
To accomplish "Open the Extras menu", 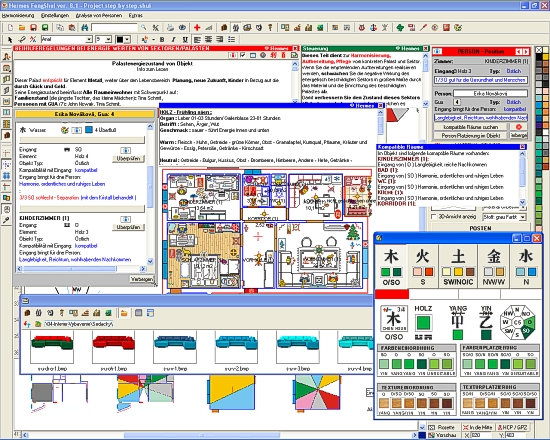I will point(136,15).
